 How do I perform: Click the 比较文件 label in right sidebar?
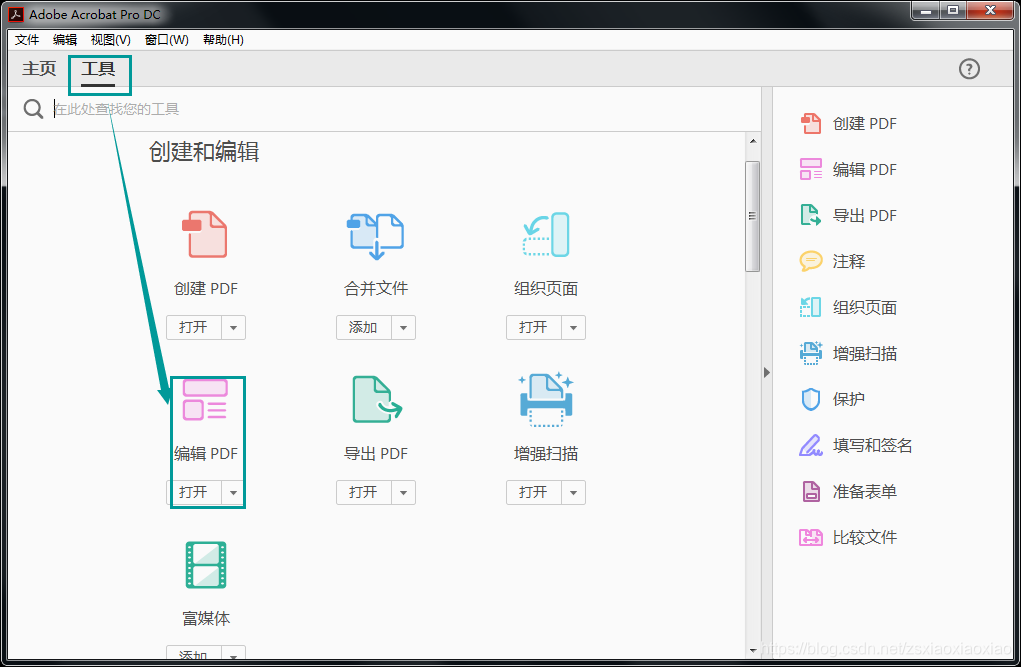[x=865, y=537]
